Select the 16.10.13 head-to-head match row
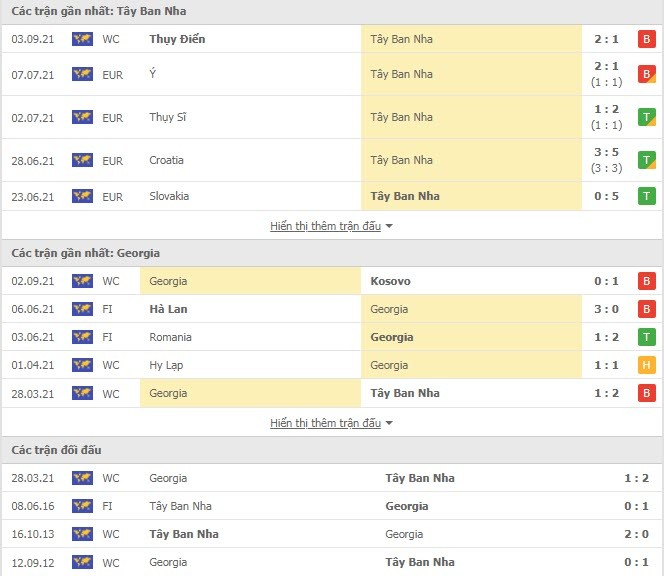 332,534
